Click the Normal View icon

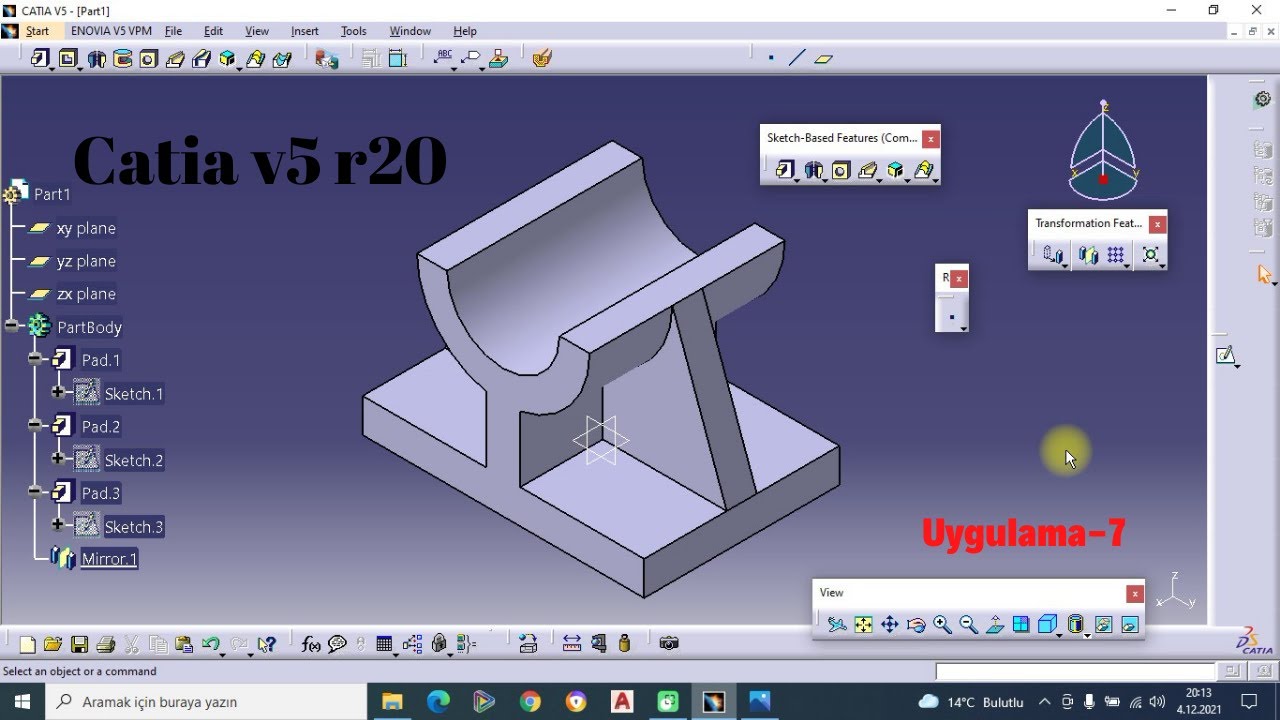click(x=995, y=625)
